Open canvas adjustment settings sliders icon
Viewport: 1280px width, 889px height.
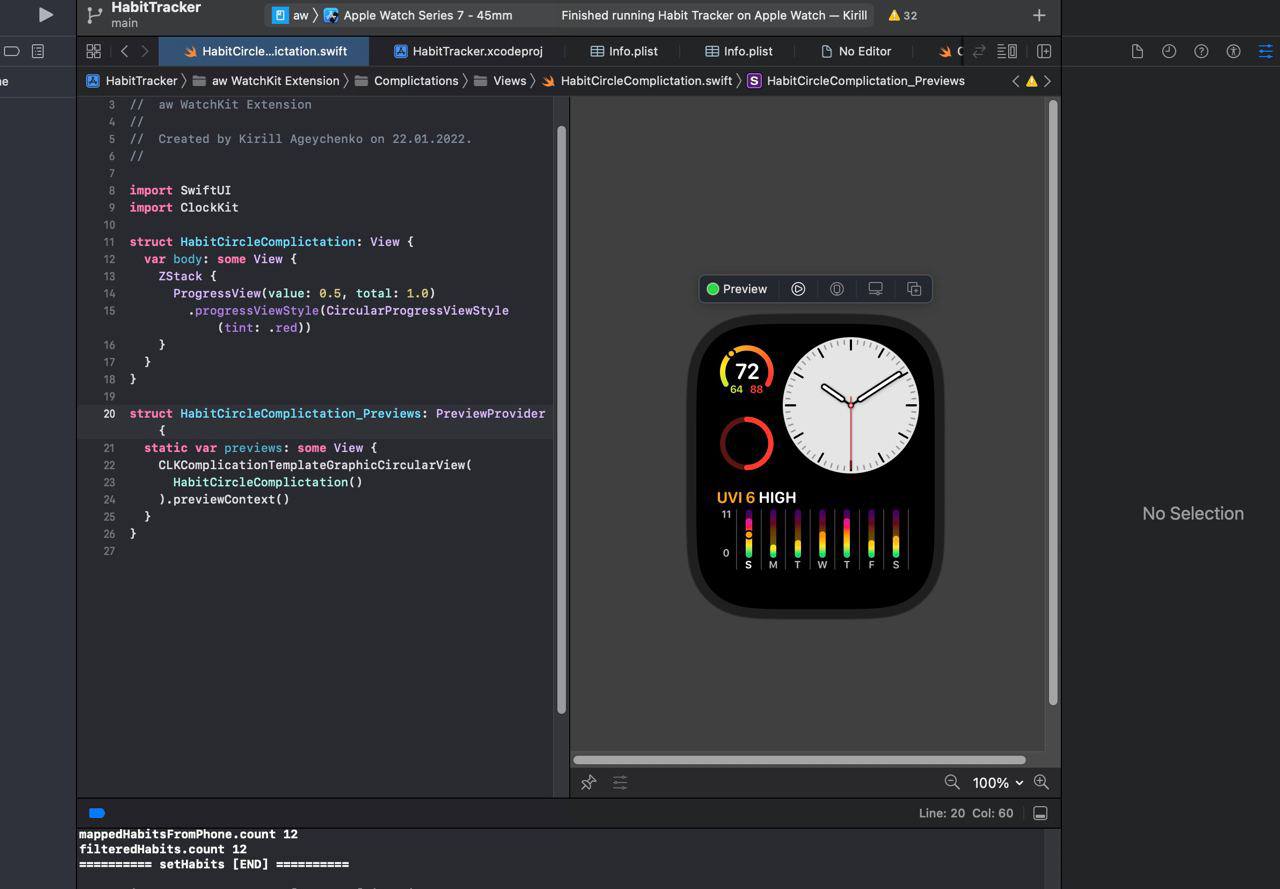point(620,783)
